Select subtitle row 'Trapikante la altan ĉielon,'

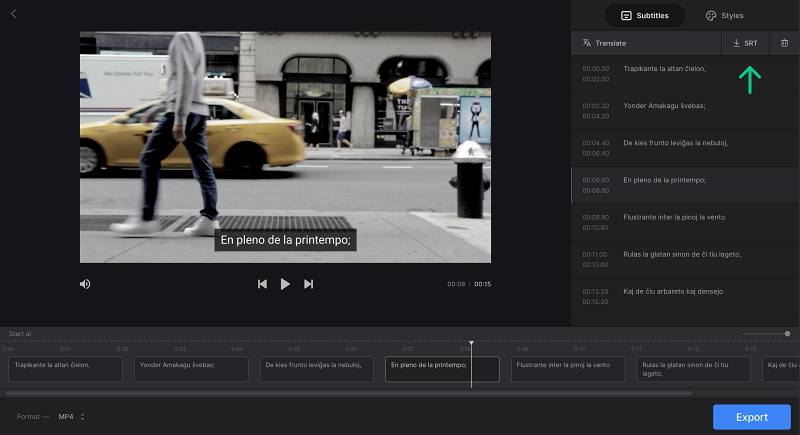[685, 74]
